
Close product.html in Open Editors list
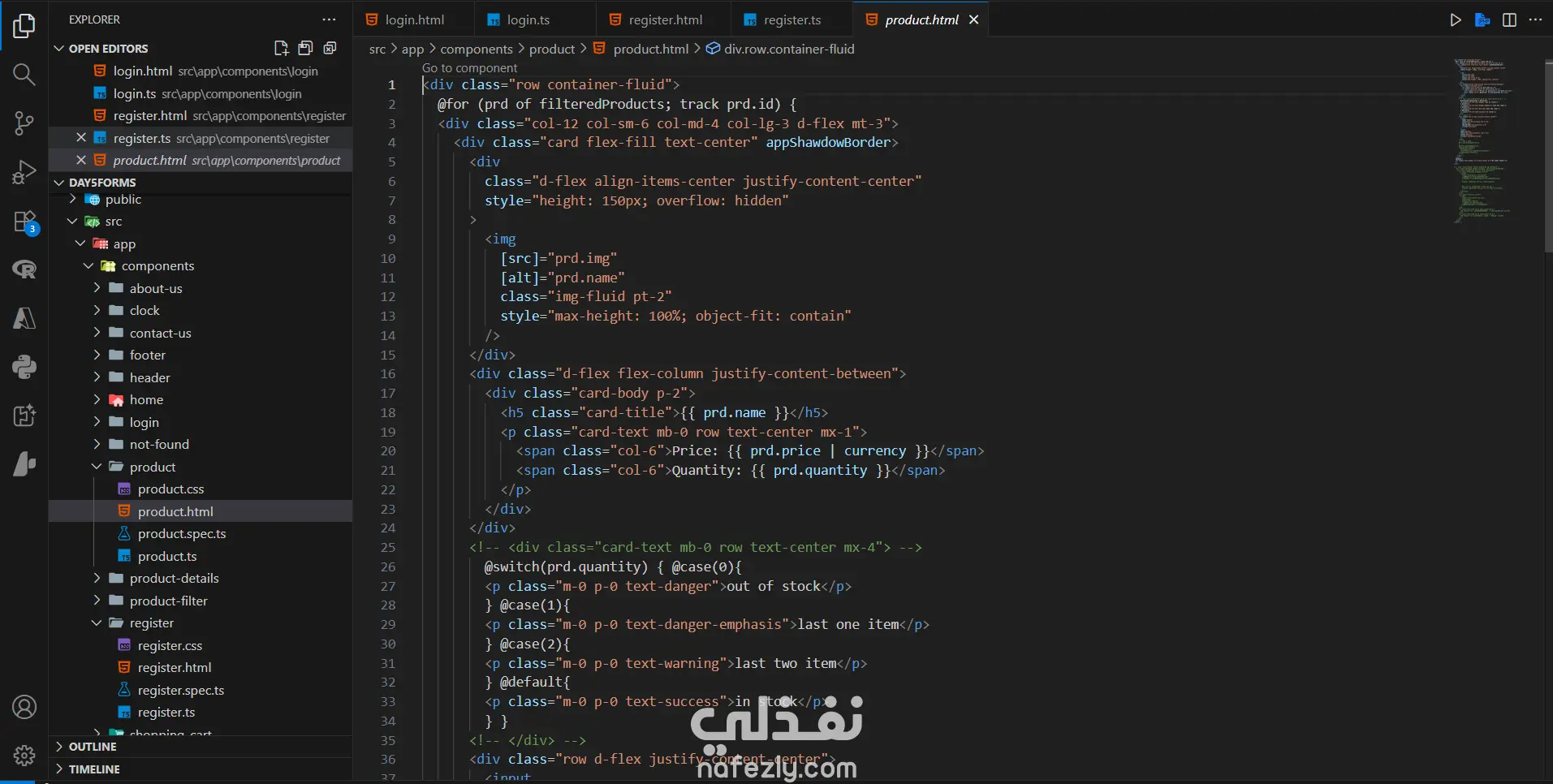pyautogui.click(x=81, y=160)
